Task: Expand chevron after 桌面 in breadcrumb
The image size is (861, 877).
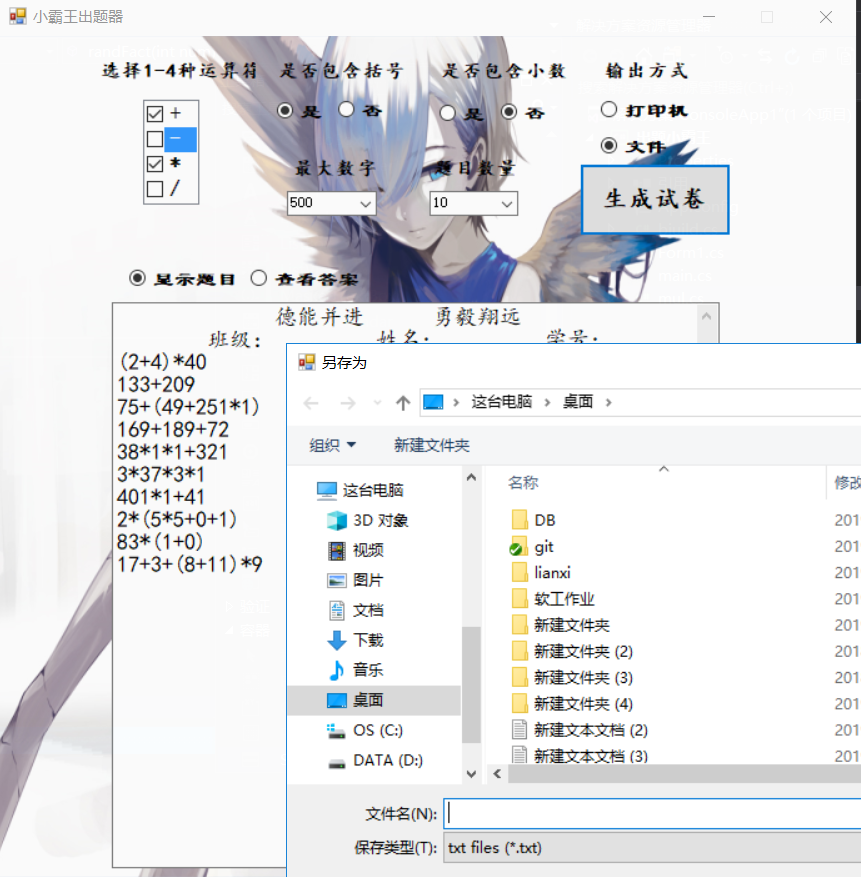Action: [x=609, y=403]
